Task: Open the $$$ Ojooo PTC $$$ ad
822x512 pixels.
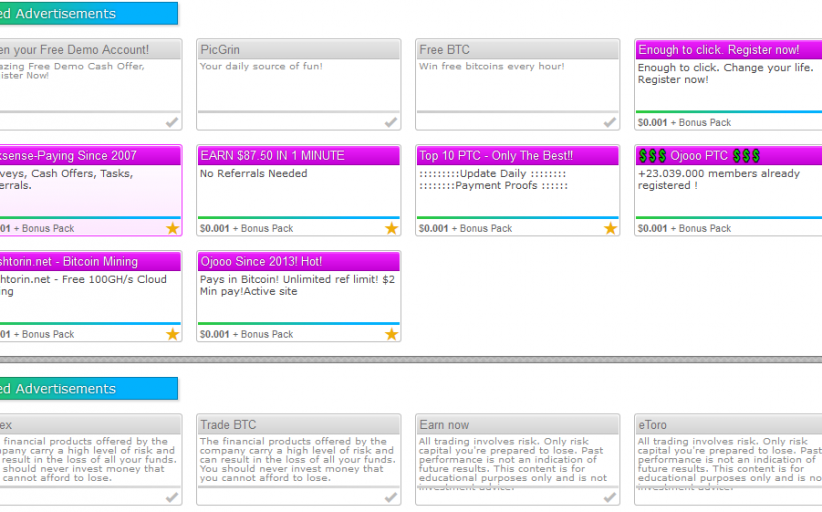Action: [699, 156]
